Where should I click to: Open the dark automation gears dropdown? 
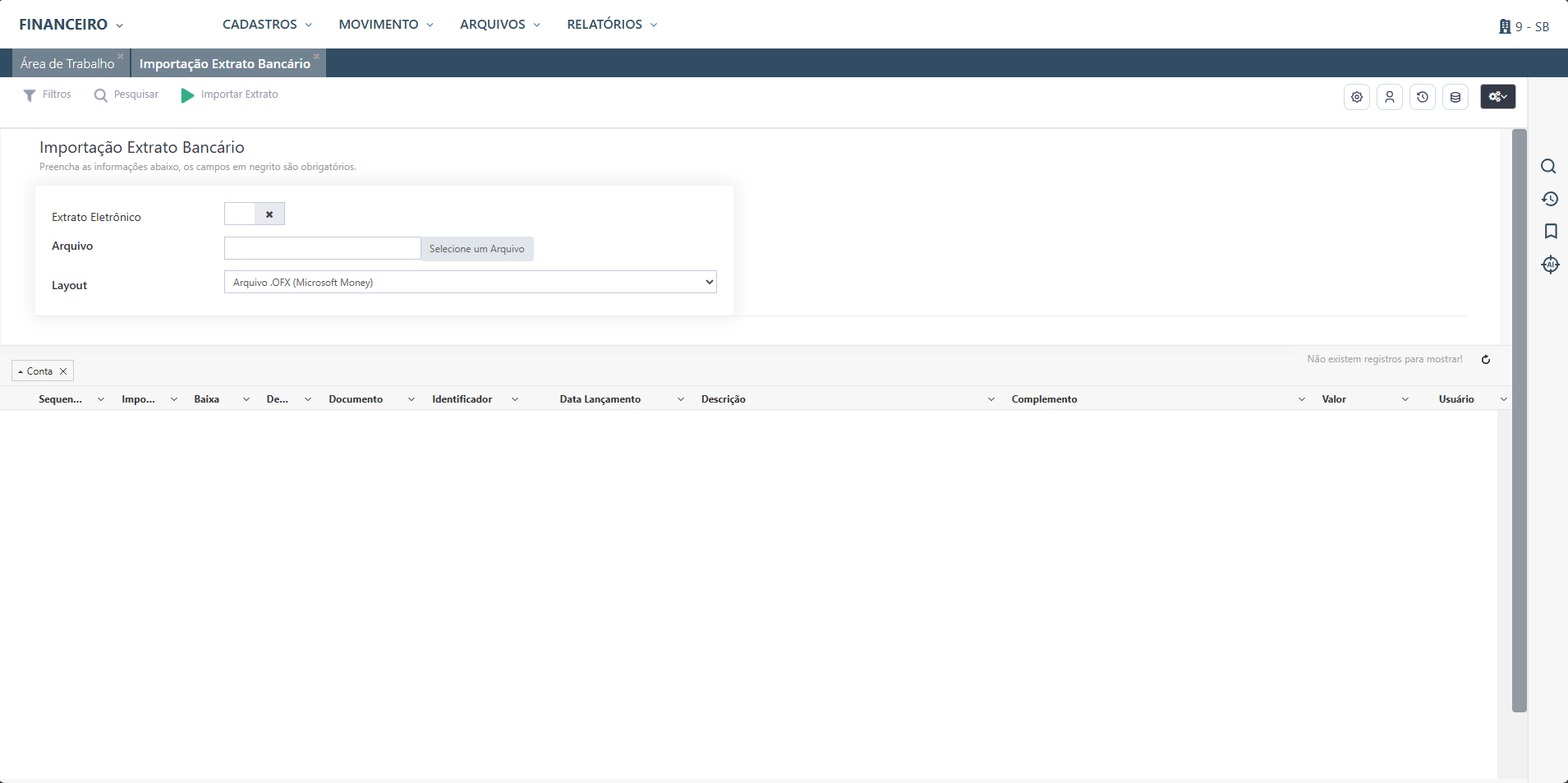tap(1497, 97)
